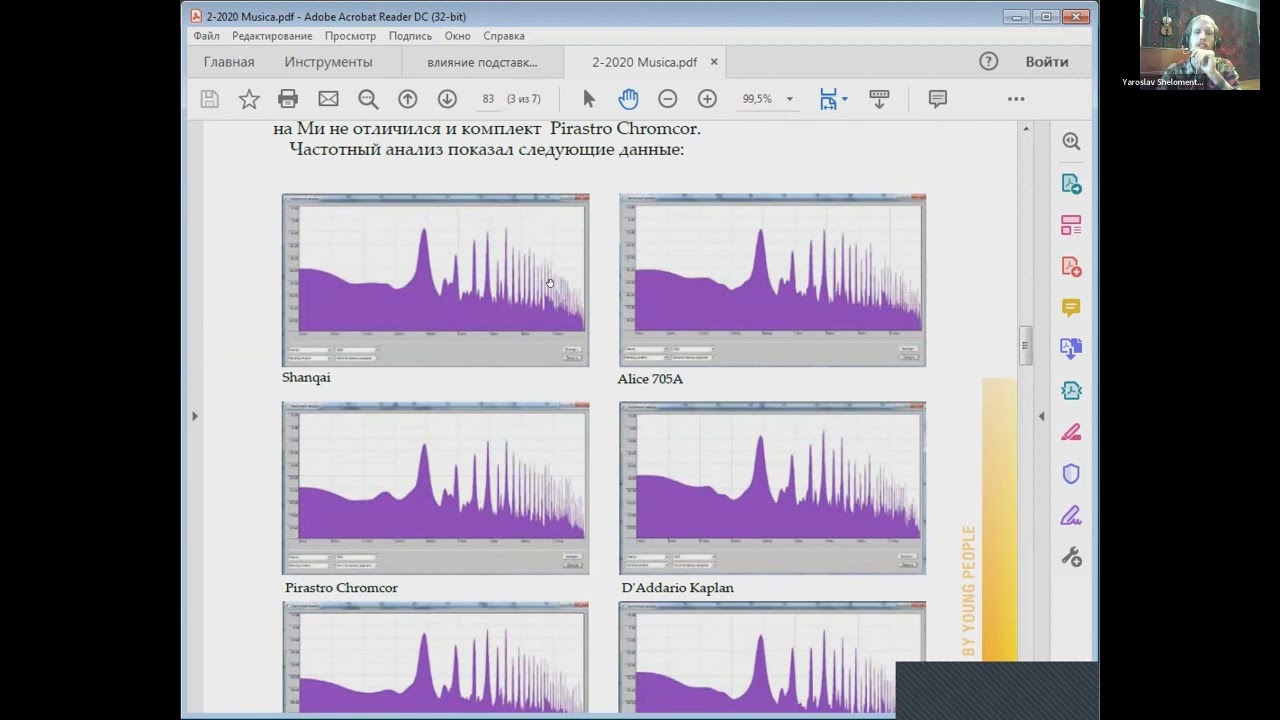Screen dimensions: 1280x720
Task: Open the find text magnifier icon
Action: click(368, 99)
